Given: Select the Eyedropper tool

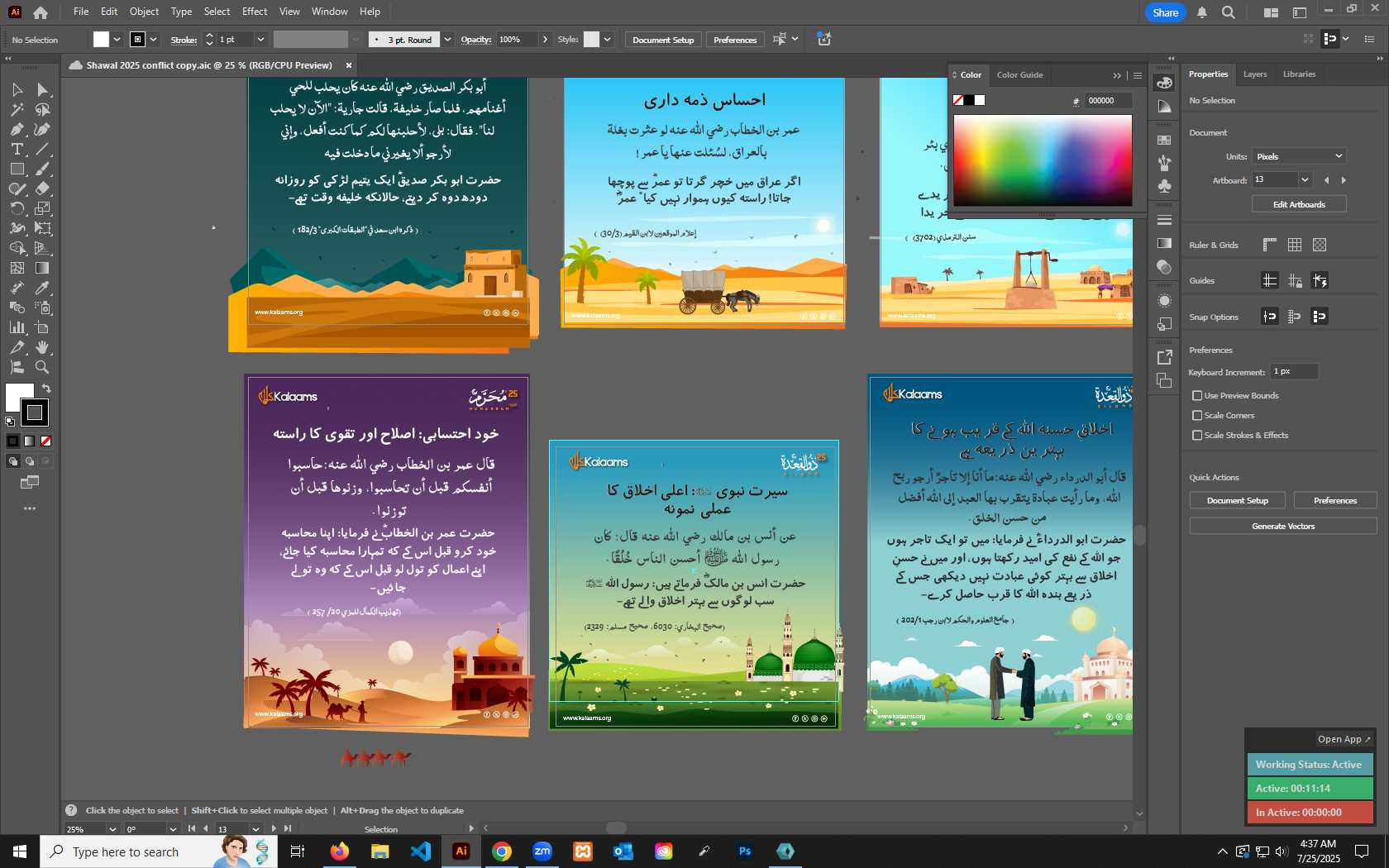Looking at the screenshot, I should (43, 288).
